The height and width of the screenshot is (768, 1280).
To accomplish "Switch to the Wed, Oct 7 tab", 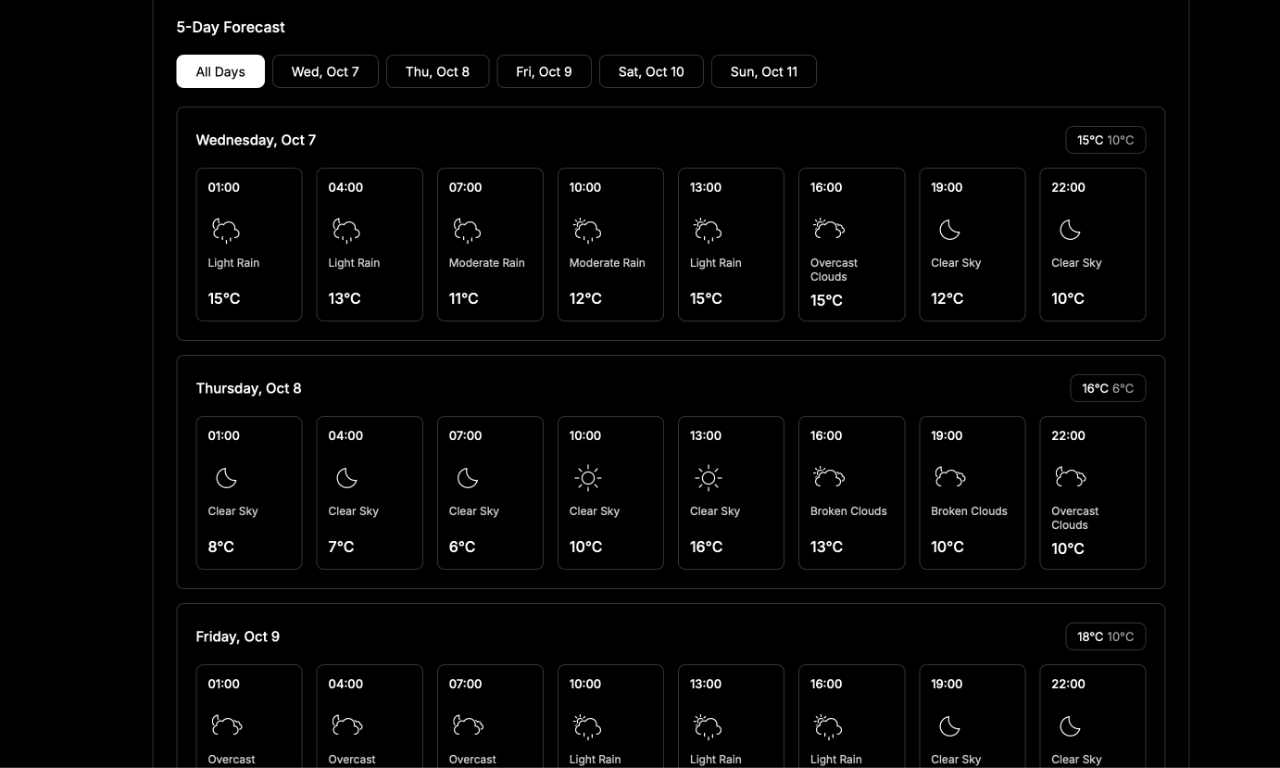I will [x=325, y=72].
